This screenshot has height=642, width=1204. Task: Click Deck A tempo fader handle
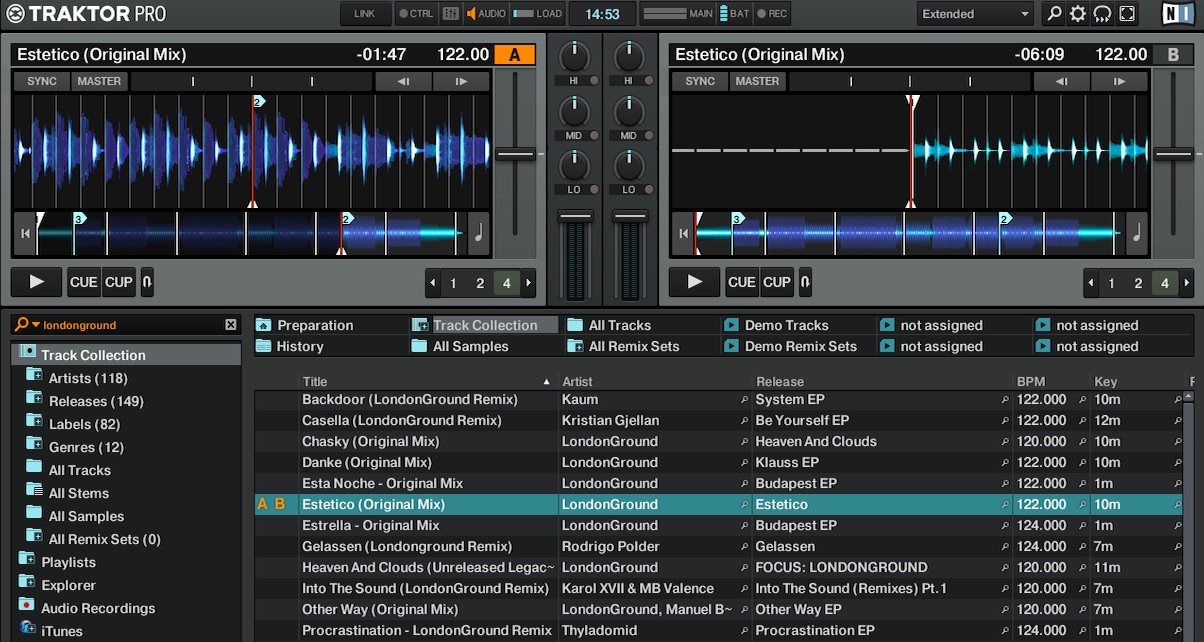click(515, 154)
